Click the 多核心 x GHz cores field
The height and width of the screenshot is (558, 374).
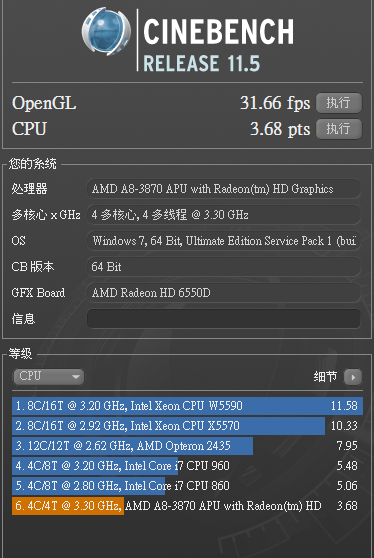[x=223, y=215]
